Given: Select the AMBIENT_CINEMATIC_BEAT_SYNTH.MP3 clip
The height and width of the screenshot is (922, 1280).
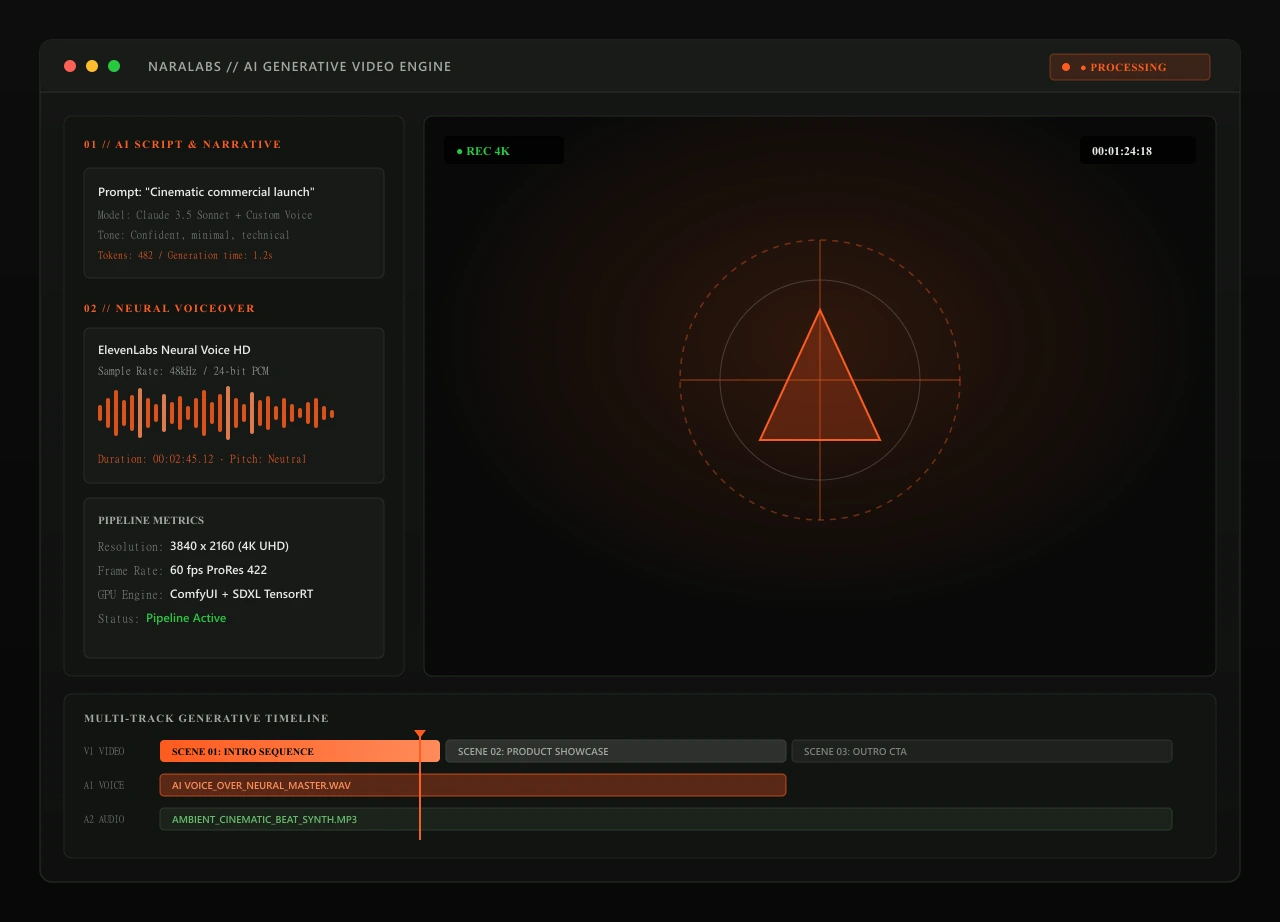Looking at the screenshot, I should (x=666, y=819).
